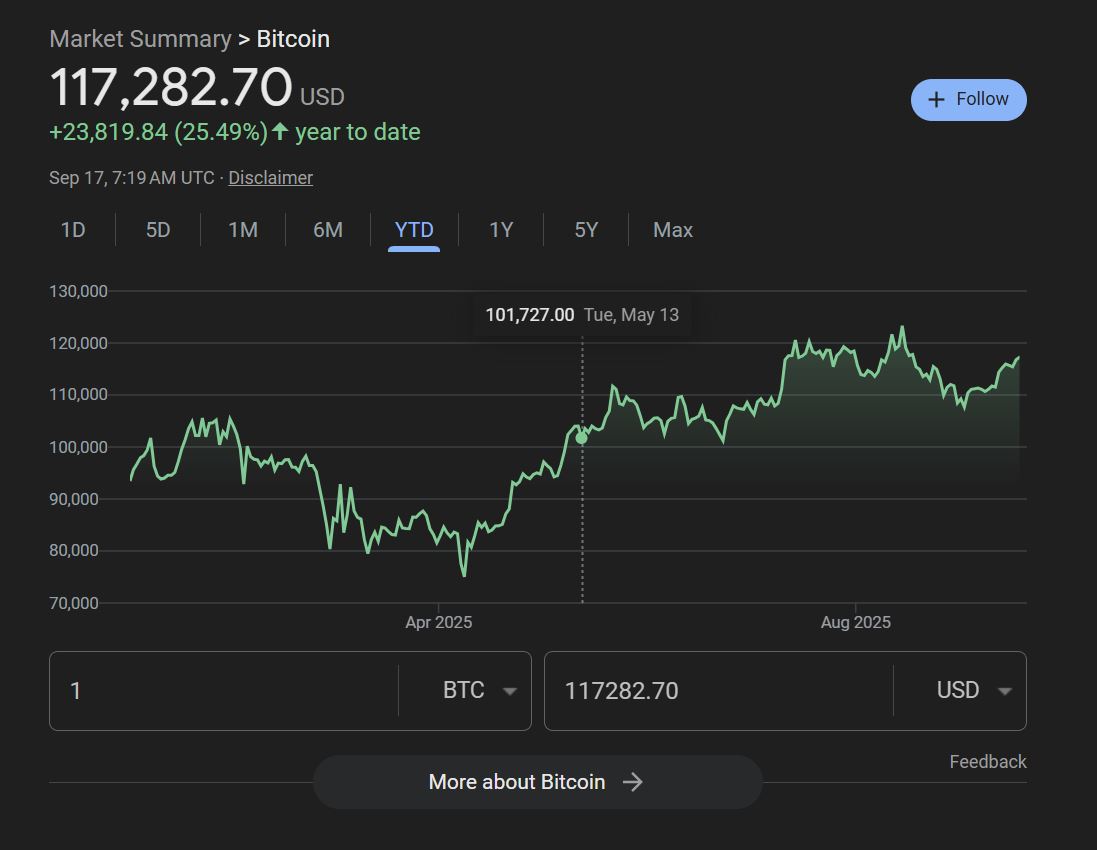Show the 1Y price chart
Image resolution: width=1097 pixels, height=850 pixels.
point(501,229)
